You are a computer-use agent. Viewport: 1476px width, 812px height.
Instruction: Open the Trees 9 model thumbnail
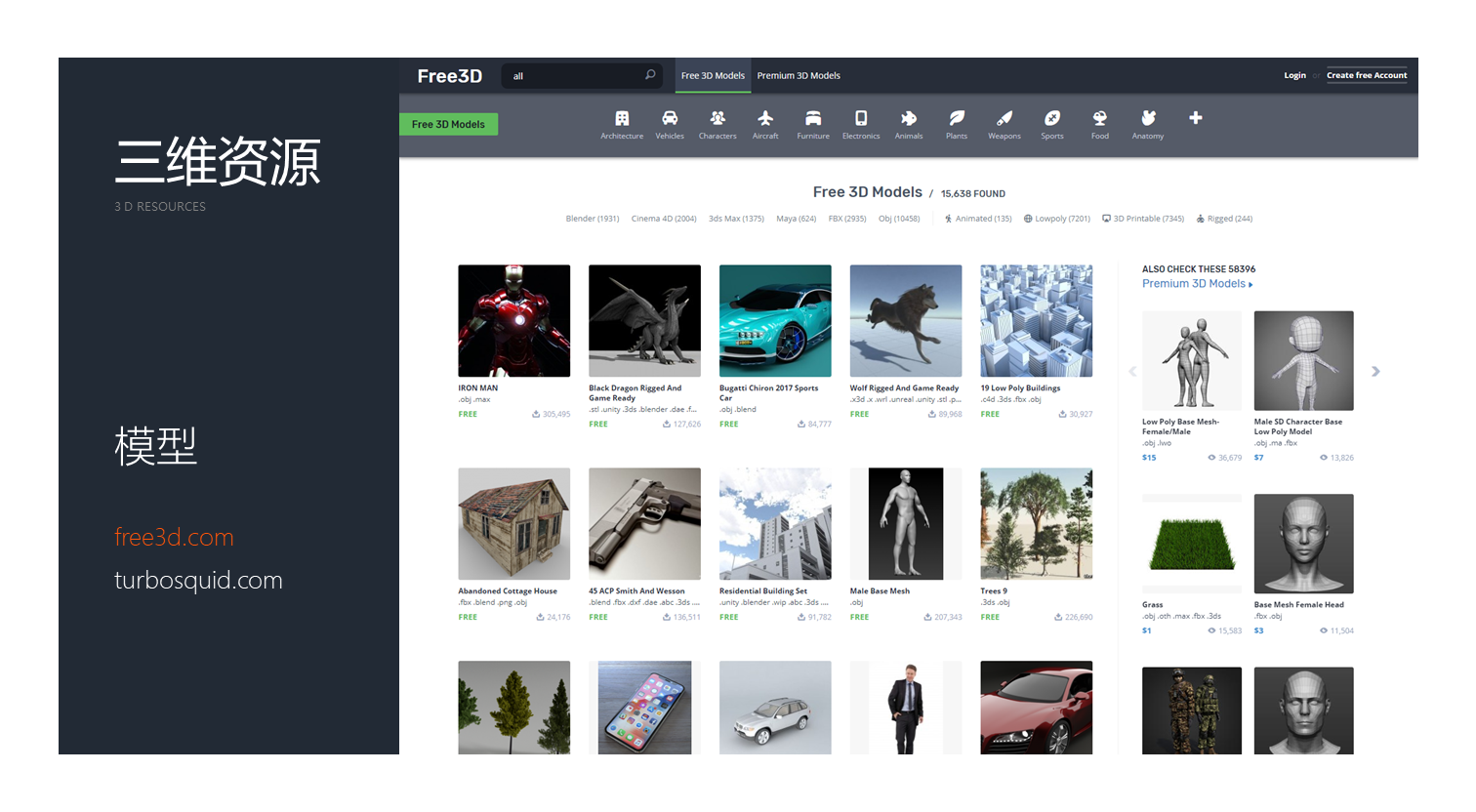pos(1037,524)
